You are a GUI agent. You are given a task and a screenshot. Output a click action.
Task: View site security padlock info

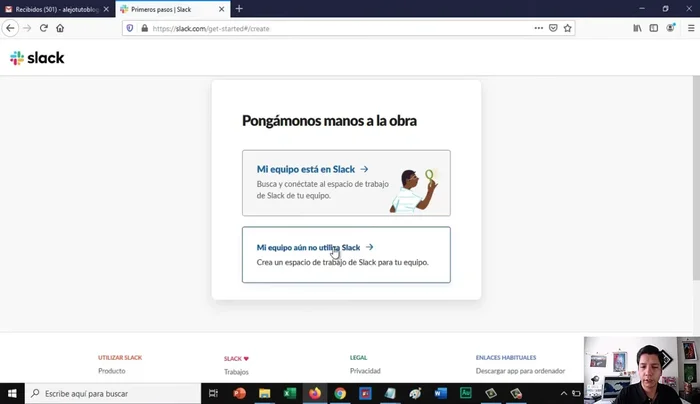tap(145, 28)
